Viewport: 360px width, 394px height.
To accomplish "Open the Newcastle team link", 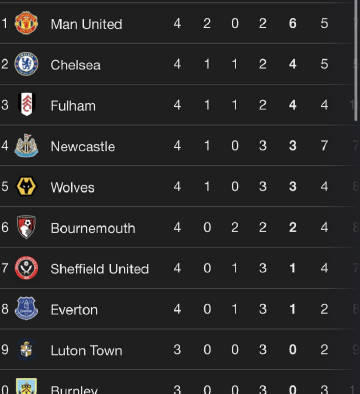I will (x=83, y=146).
